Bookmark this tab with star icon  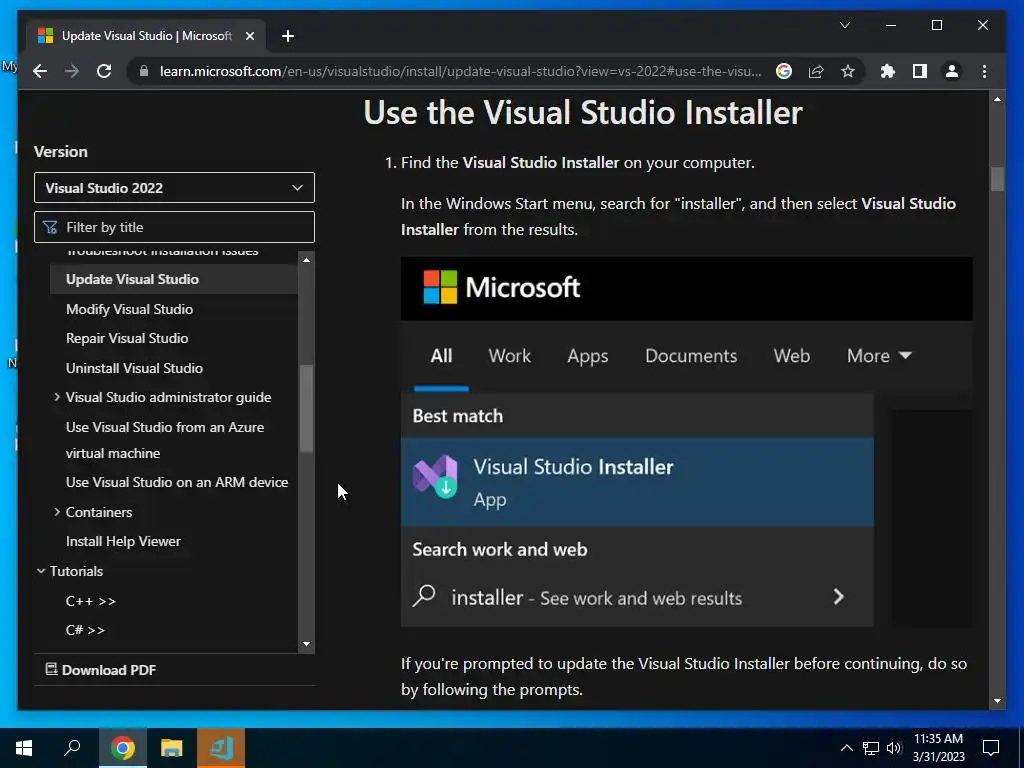point(848,71)
